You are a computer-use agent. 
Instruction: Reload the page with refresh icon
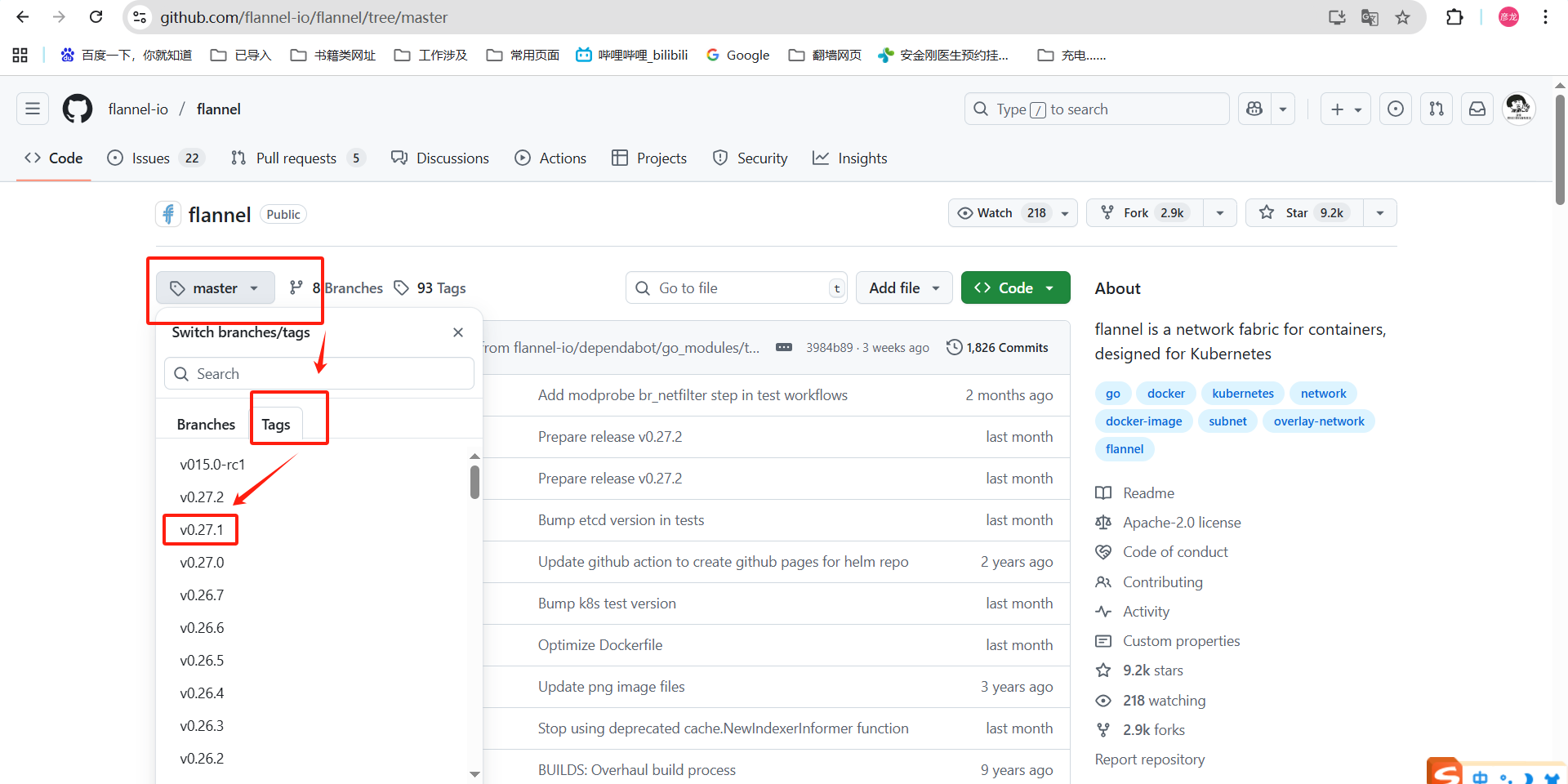tap(96, 17)
